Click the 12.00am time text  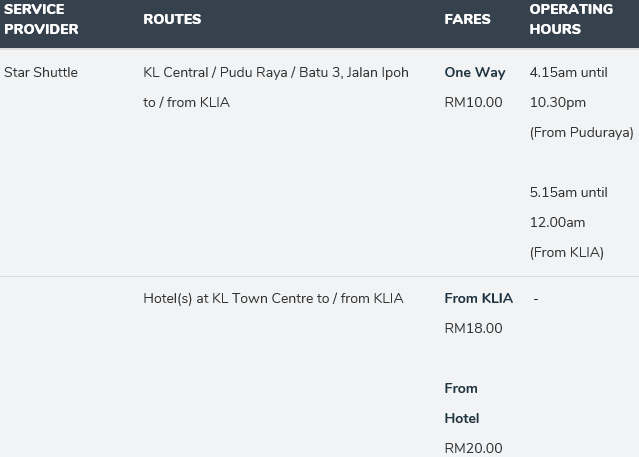point(557,223)
